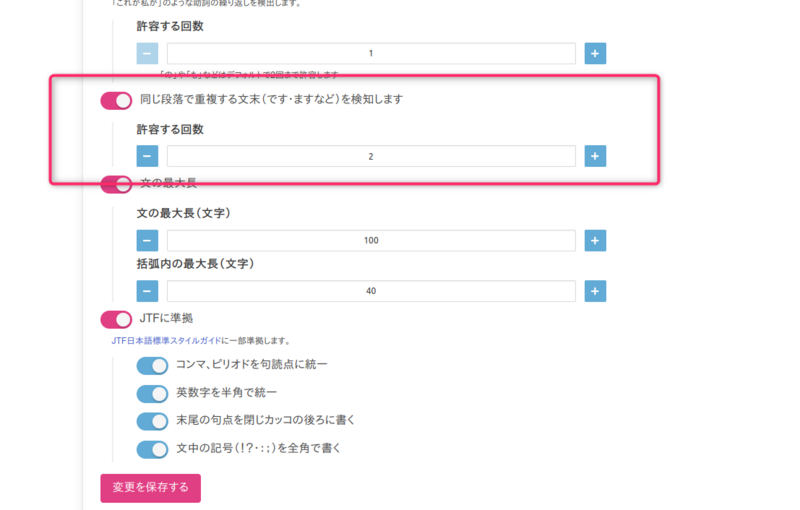Toggle the JTFに準拠 switch
This screenshot has width=800, height=510.
click(116, 320)
